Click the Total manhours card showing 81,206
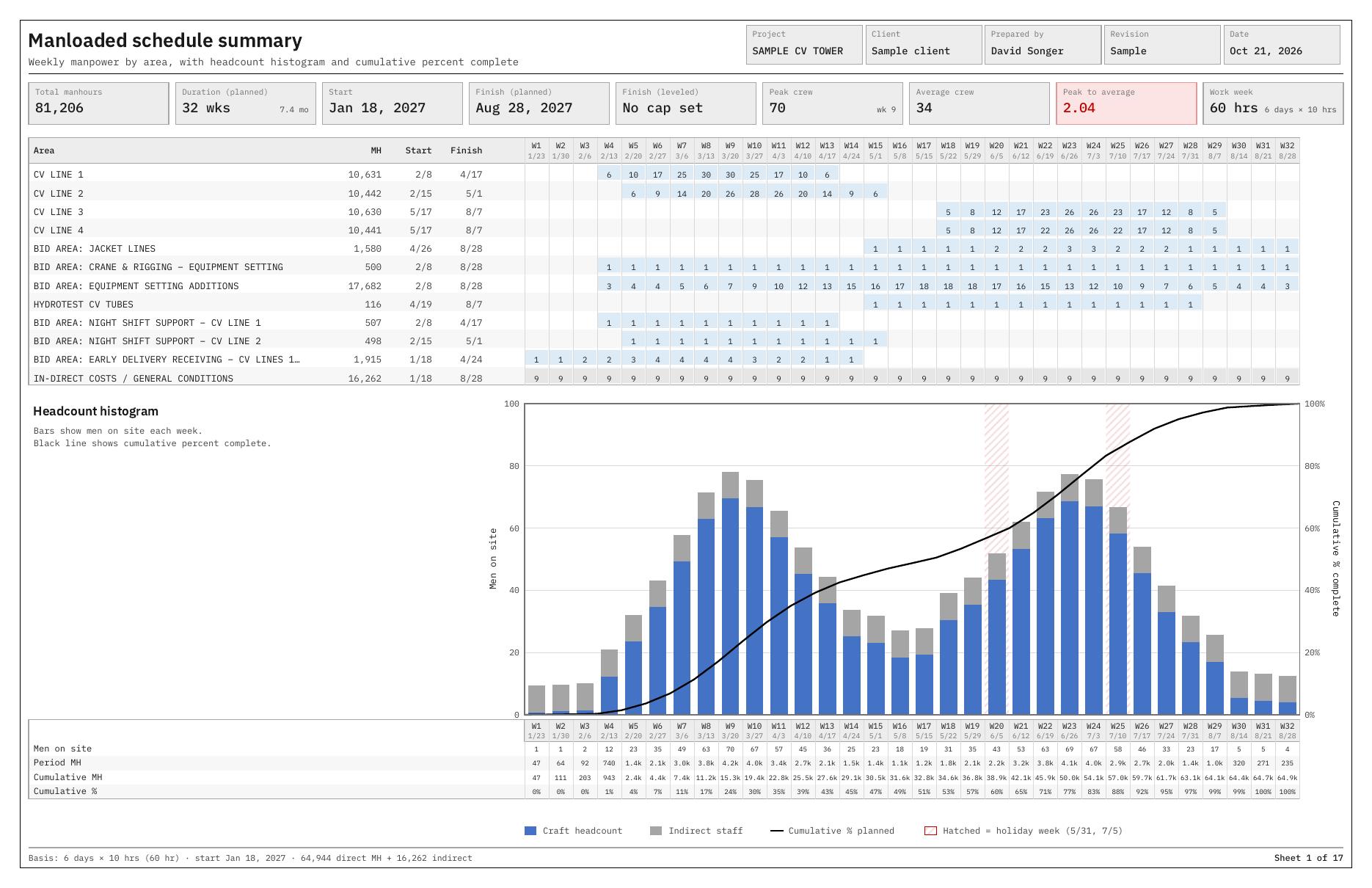The width and height of the screenshot is (1372, 888). coord(99,103)
